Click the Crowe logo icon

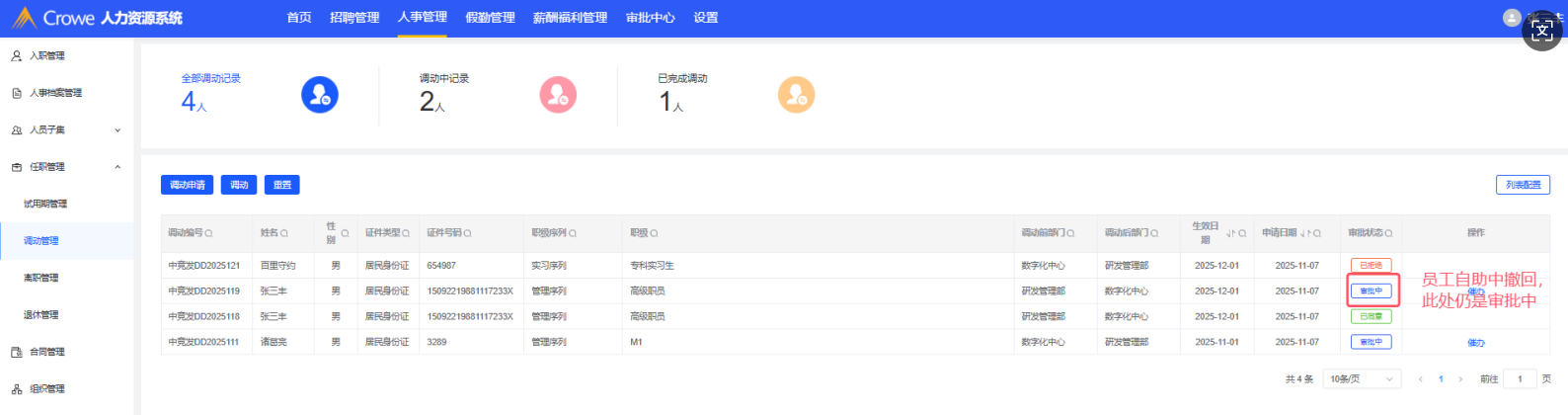tap(25, 17)
